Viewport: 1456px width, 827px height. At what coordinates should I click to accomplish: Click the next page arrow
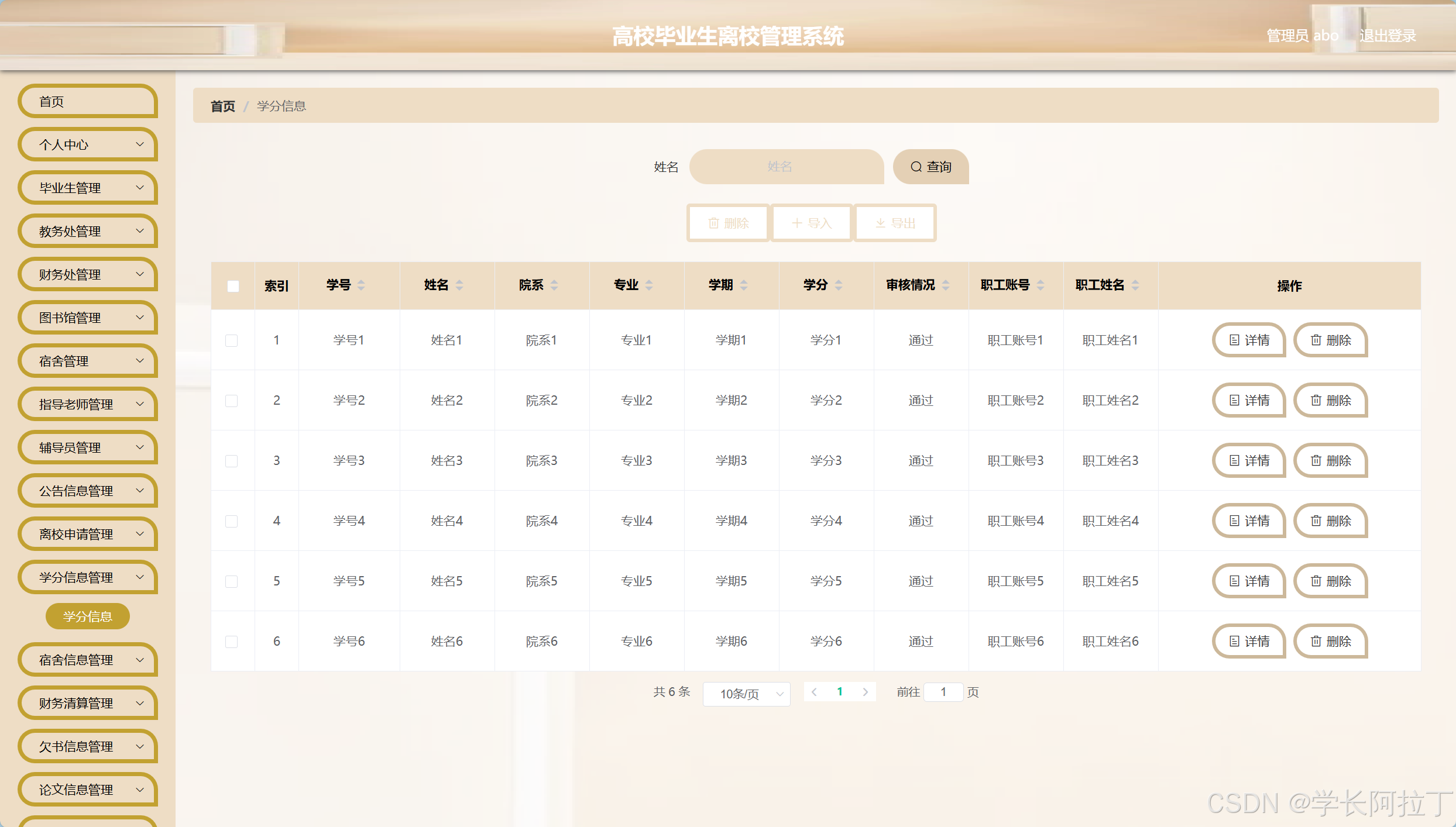[866, 692]
